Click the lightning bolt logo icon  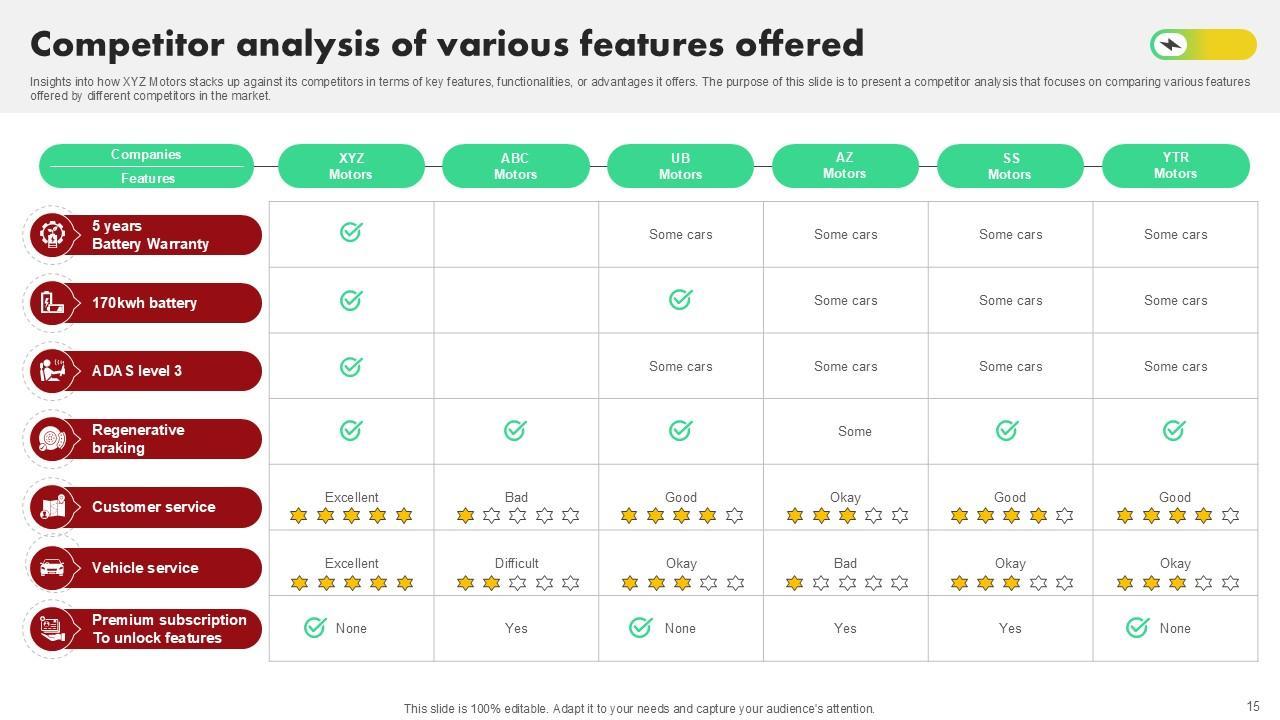click(1169, 44)
